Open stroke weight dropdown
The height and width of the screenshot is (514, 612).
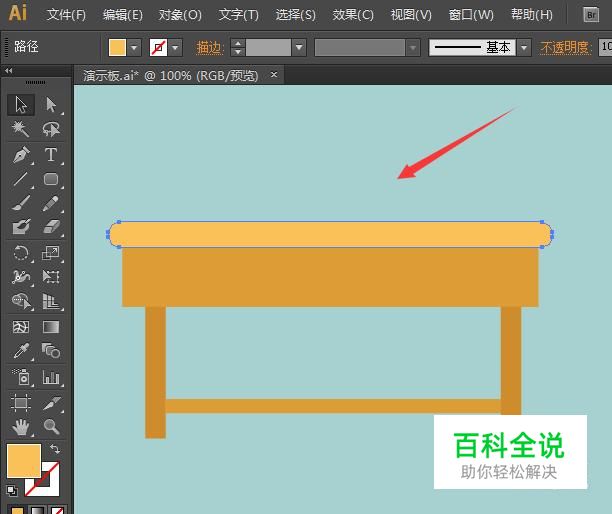point(299,48)
